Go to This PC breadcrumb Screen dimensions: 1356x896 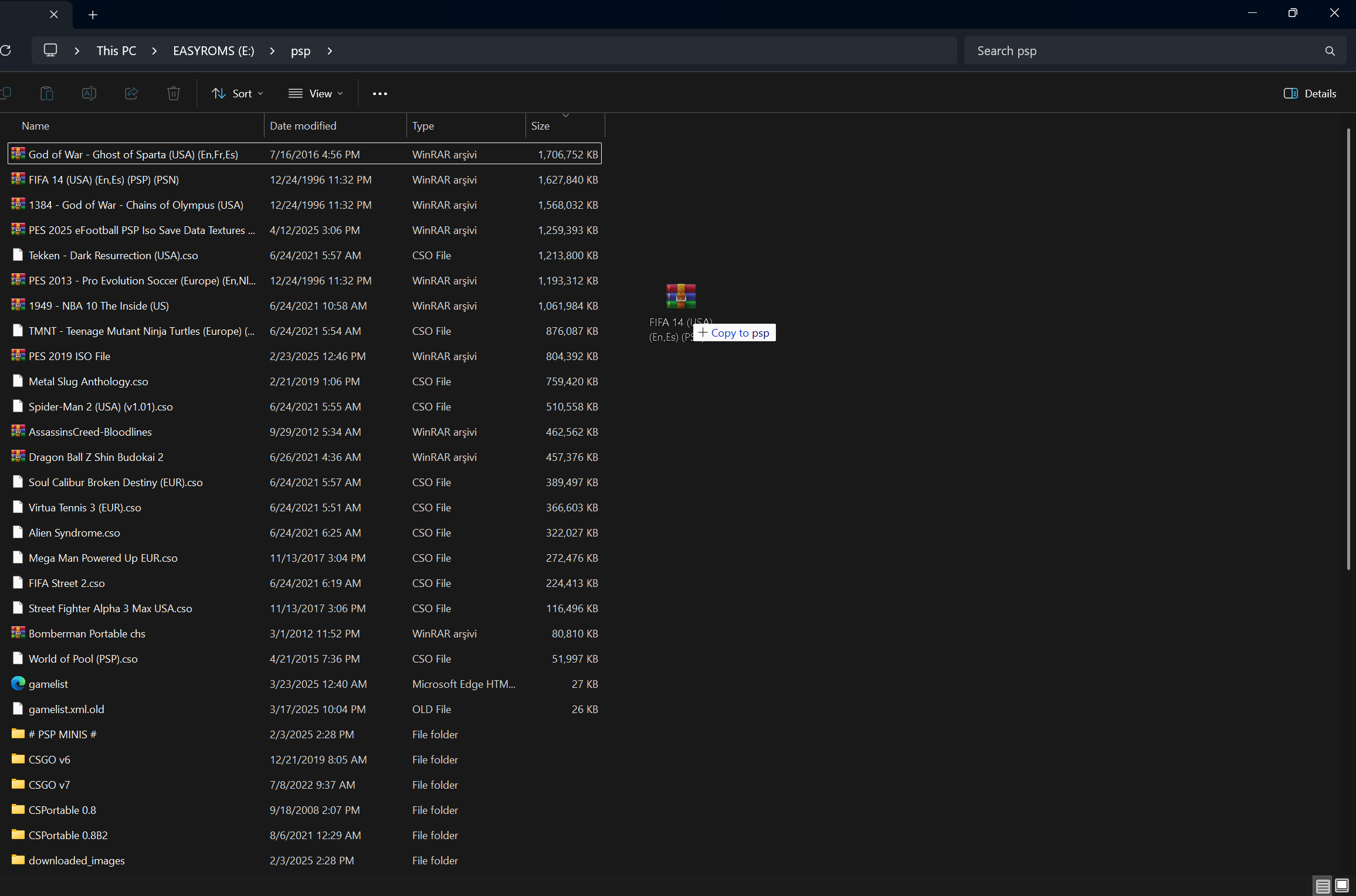point(117,51)
